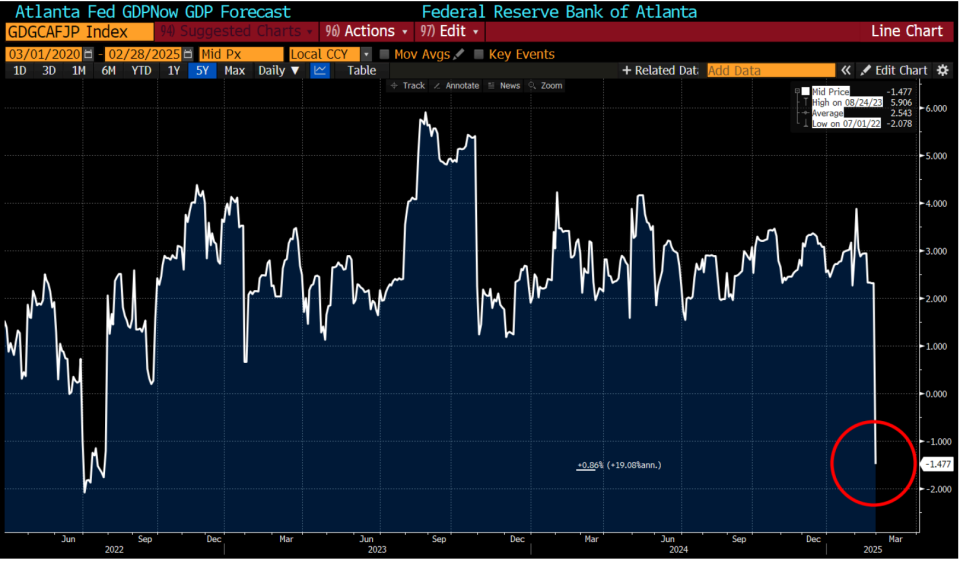Enable the Key Events checkbox
Screen dimensions: 960x561
(479, 55)
